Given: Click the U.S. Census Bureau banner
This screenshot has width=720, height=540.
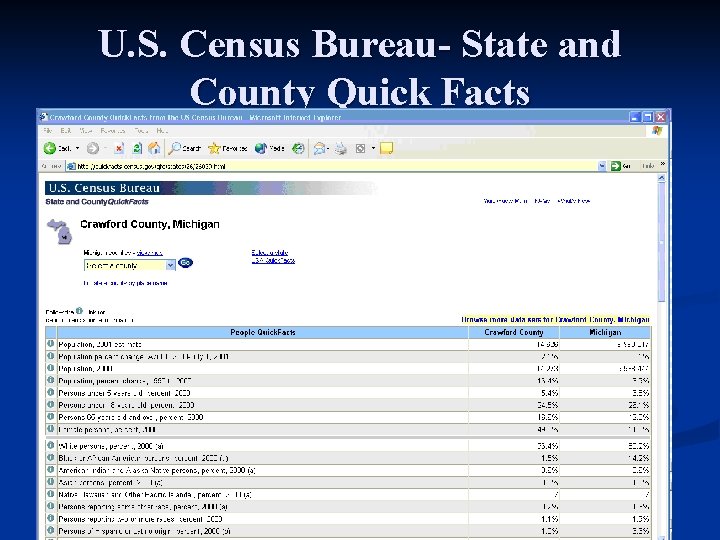Looking at the screenshot, I should tap(209, 188).
